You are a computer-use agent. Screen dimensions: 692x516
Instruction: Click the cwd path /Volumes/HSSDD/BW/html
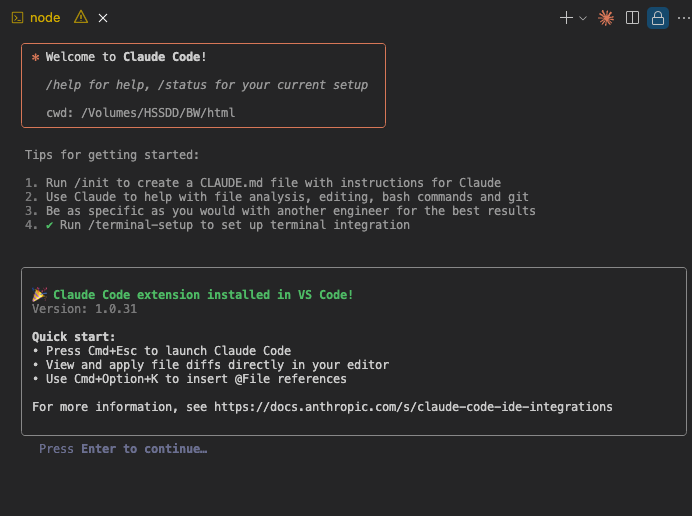(x=158, y=113)
